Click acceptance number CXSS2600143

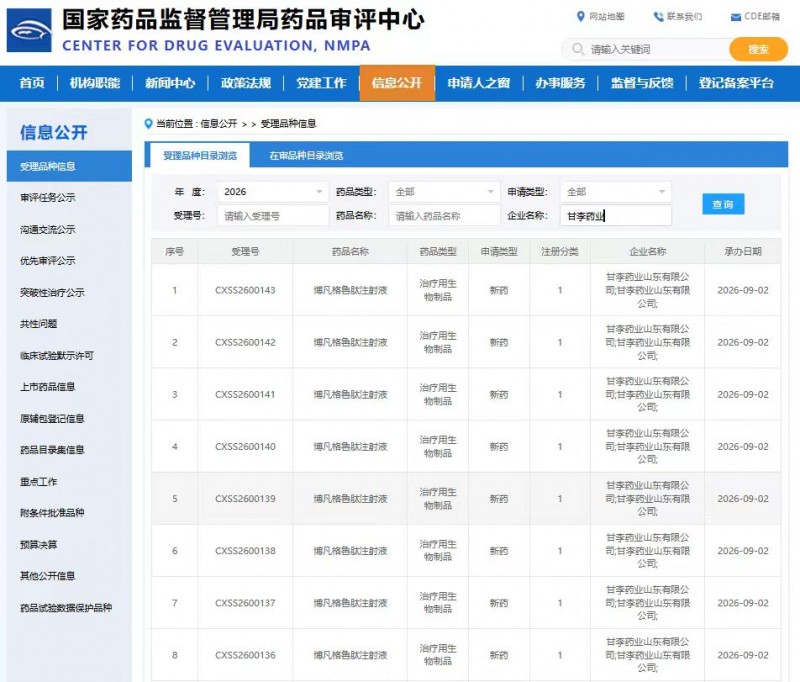[245, 290]
